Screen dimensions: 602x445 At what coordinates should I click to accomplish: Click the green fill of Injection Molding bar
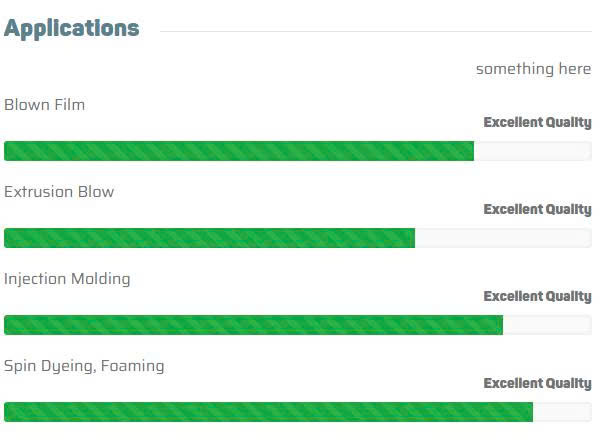click(x=253, y=325)
